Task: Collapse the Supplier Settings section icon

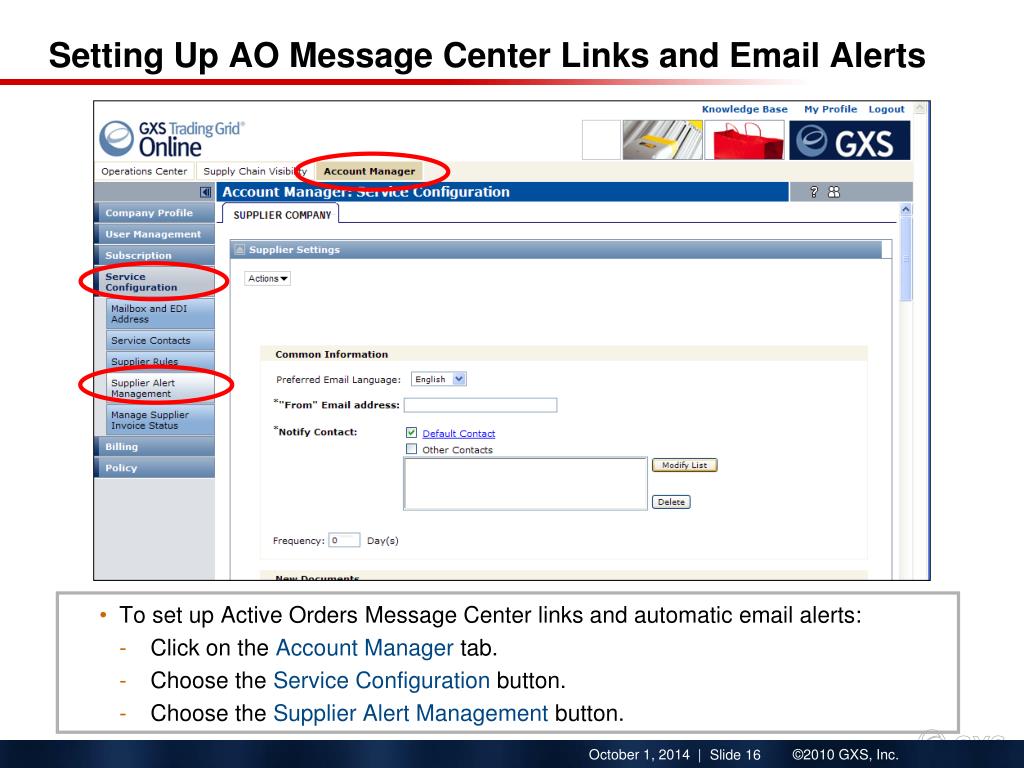Action: click(240, 249)
